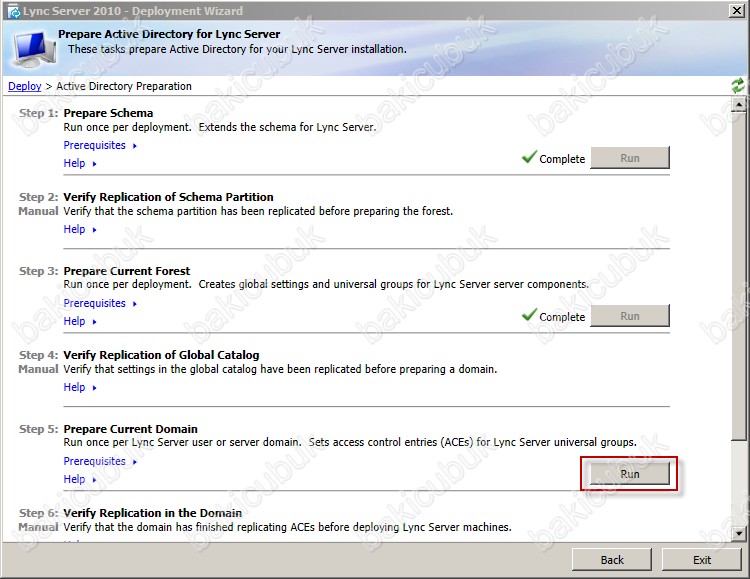Click the disabled Run button for Prepare Schema

pyautogui.click(x=629, y=158)
